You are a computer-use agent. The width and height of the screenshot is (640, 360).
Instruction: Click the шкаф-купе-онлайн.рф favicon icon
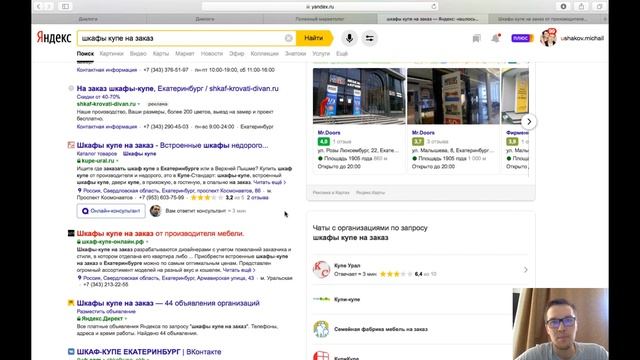click(x=71, y=233)
